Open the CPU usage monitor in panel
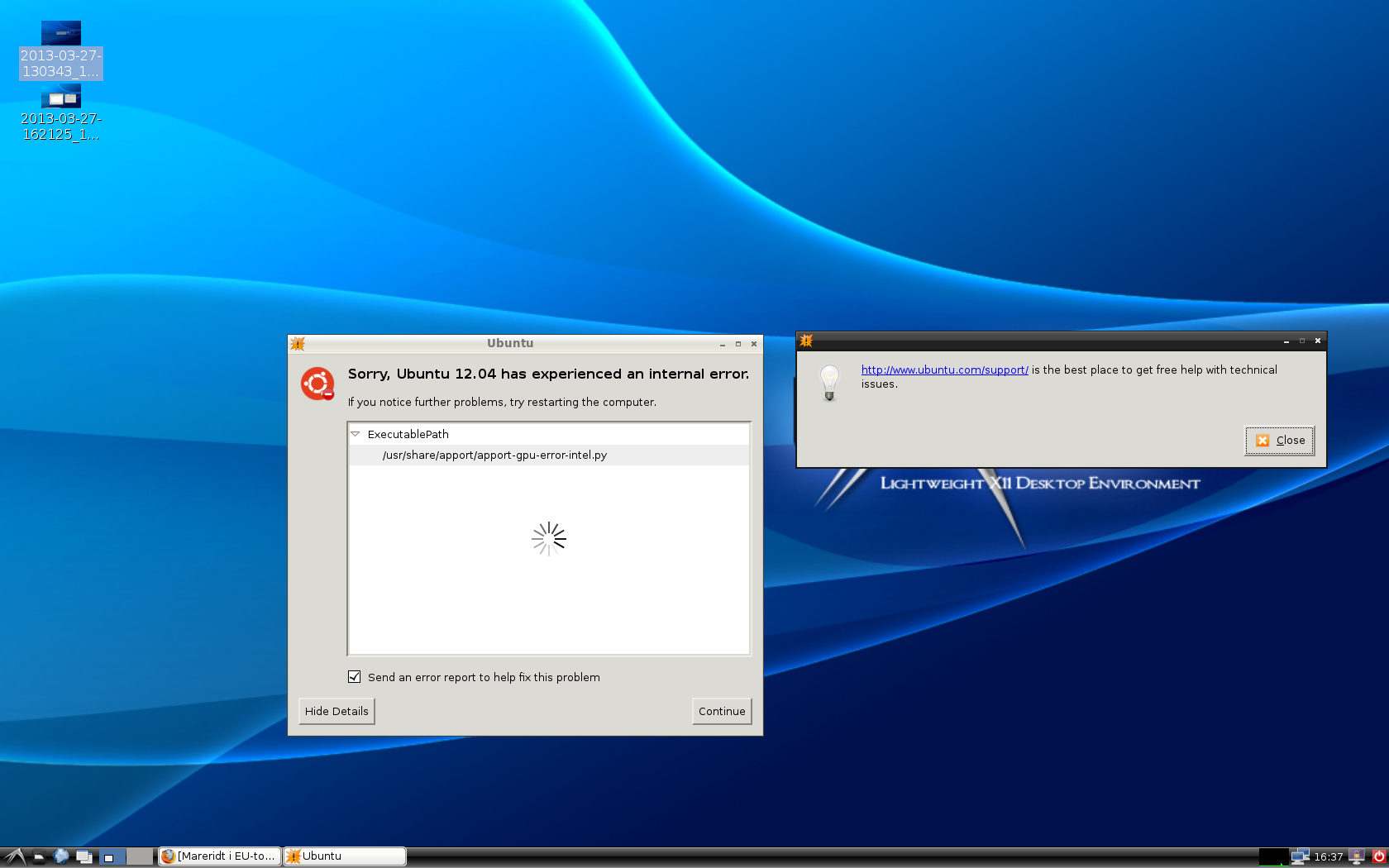Screen dimensions: 1389x868 click(1273, 856)
